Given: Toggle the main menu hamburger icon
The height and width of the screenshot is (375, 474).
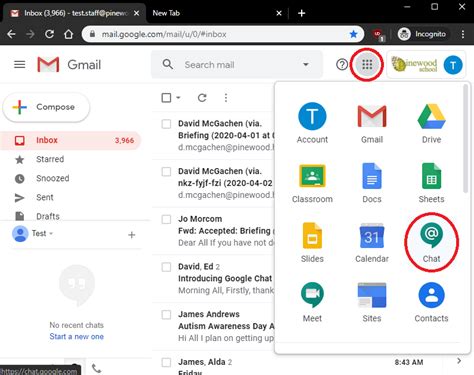Looking at the screenshot, I should pyautogui.click(x=20, y=64).
